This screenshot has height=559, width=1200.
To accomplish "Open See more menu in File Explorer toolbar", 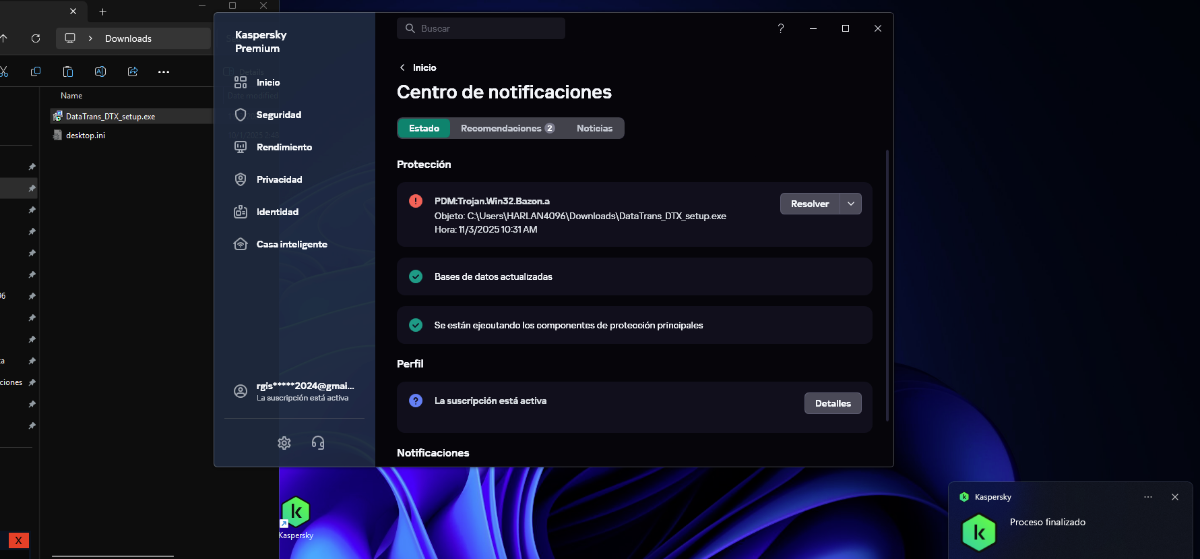I will point(164,71).
